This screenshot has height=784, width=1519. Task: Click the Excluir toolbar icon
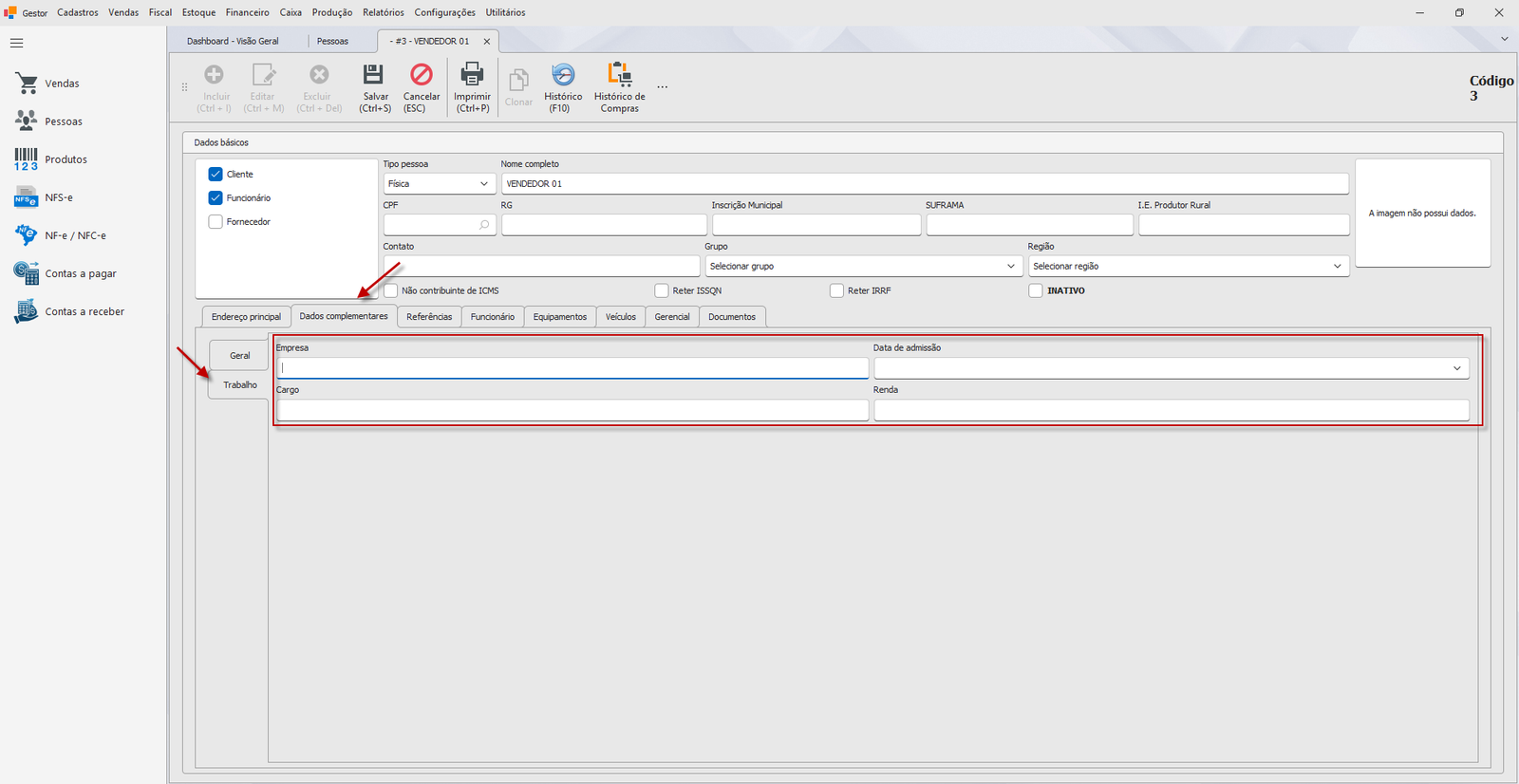coord(319,75)
